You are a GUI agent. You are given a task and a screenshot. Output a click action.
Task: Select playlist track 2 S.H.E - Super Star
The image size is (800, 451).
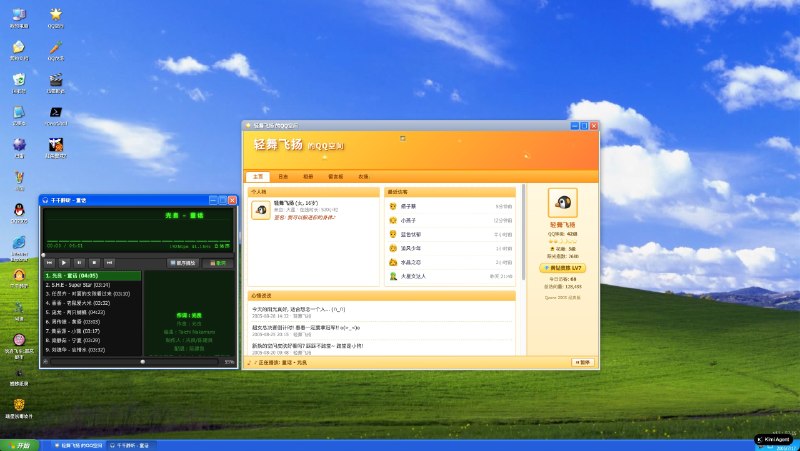pos(92,285)
